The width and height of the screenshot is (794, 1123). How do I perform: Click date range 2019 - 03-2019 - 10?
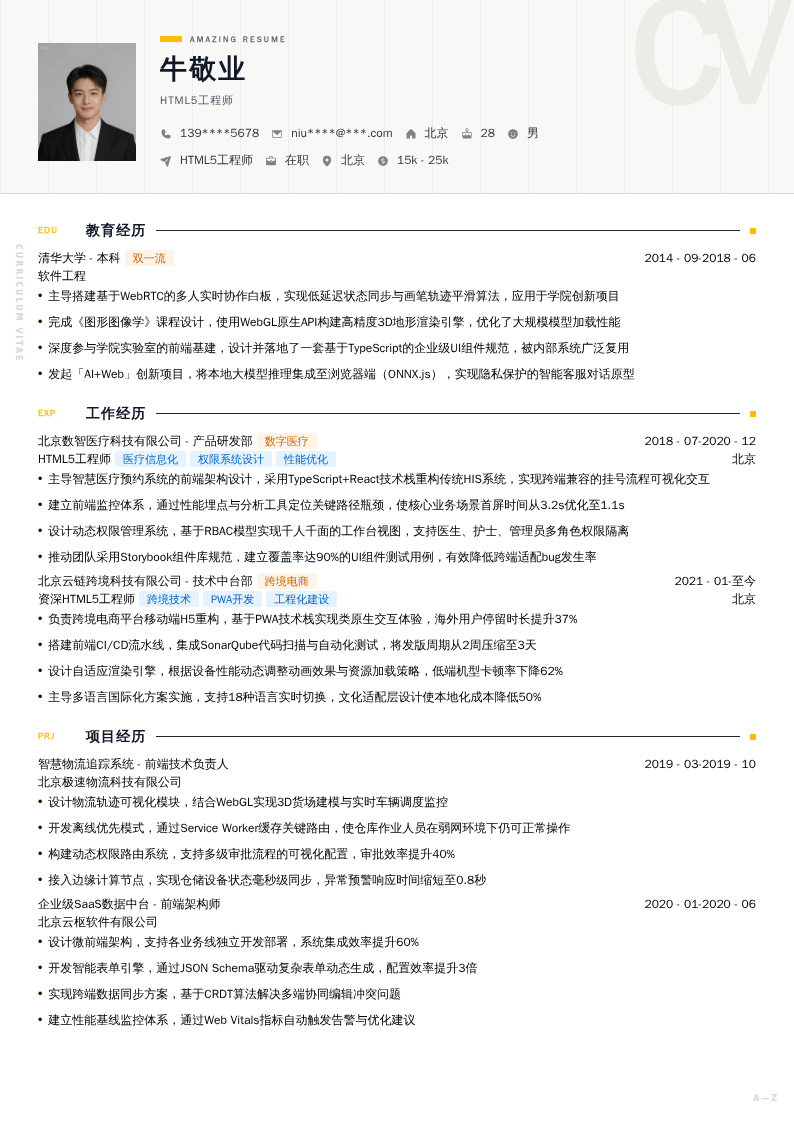(699, 764)
